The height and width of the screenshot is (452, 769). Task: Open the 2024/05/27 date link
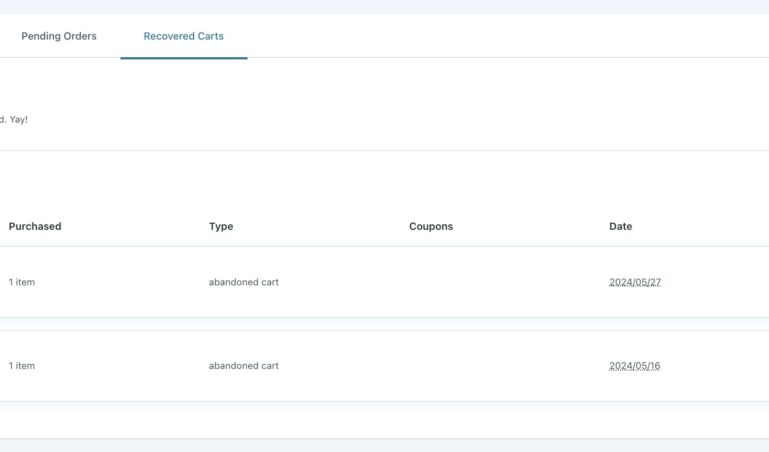(x=635, y=282)
